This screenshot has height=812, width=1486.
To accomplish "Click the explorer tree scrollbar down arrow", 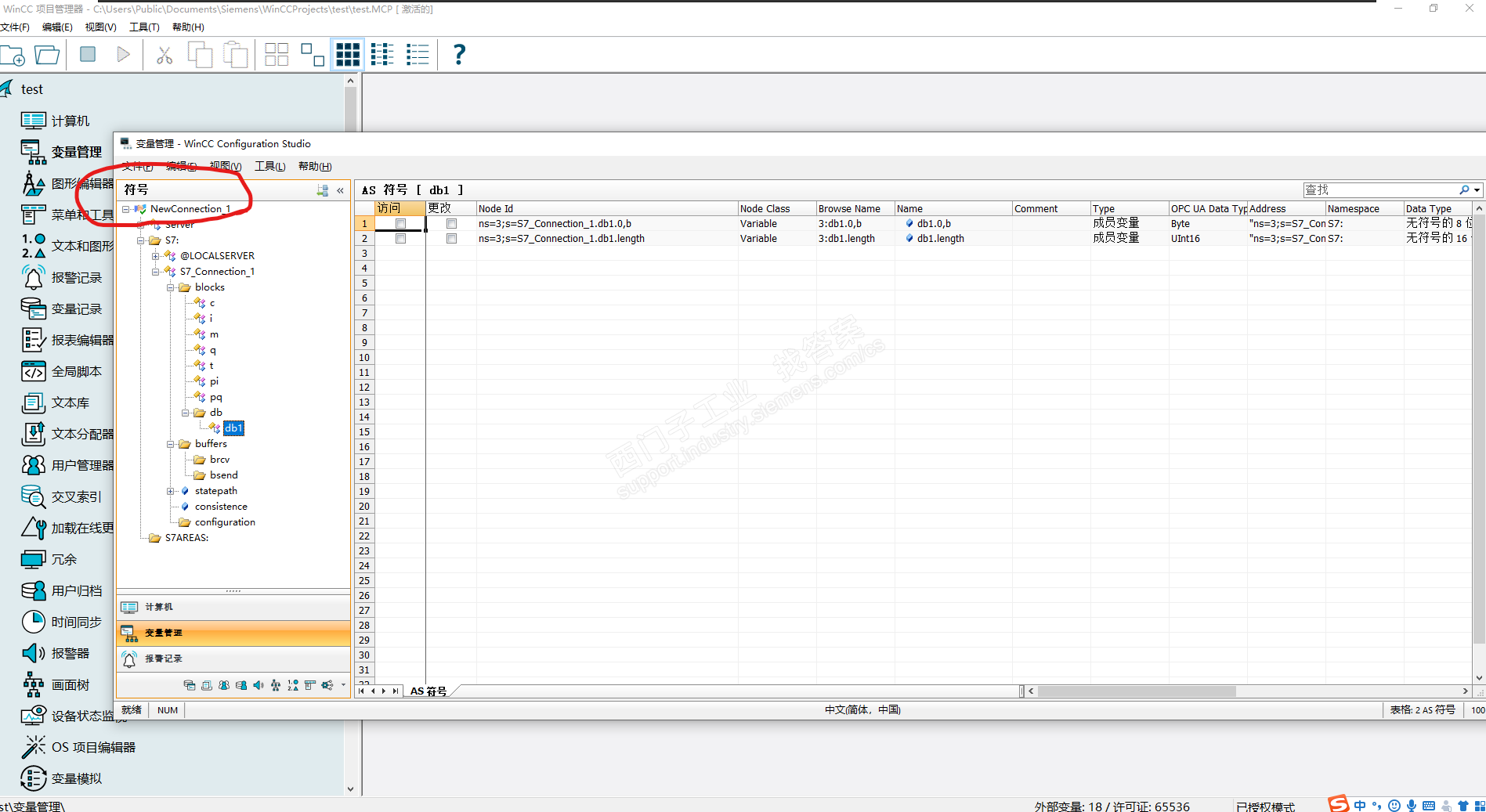I will (x=350, y=789).
